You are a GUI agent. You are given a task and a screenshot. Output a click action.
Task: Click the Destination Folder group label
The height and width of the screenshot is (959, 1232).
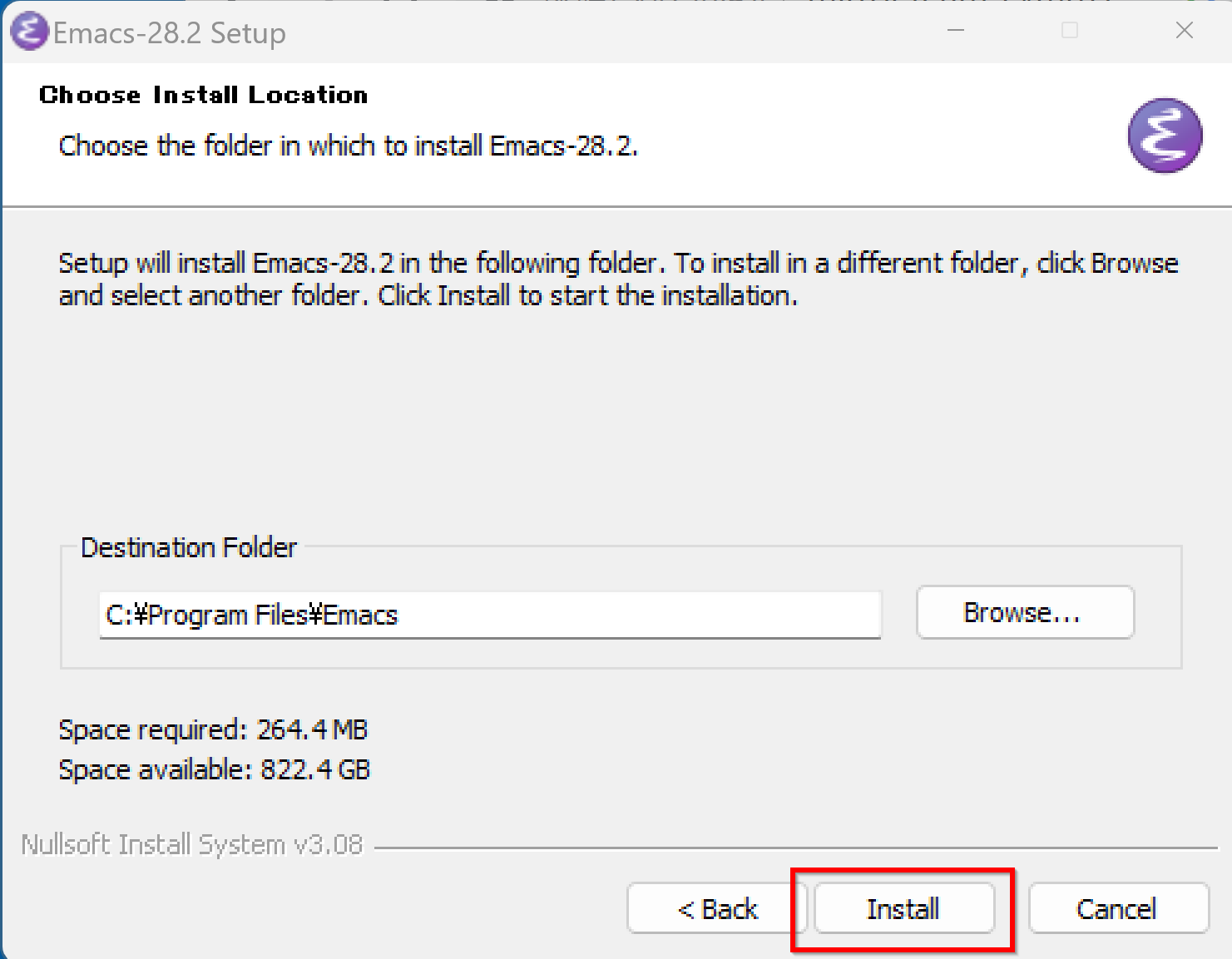(189, 547)
